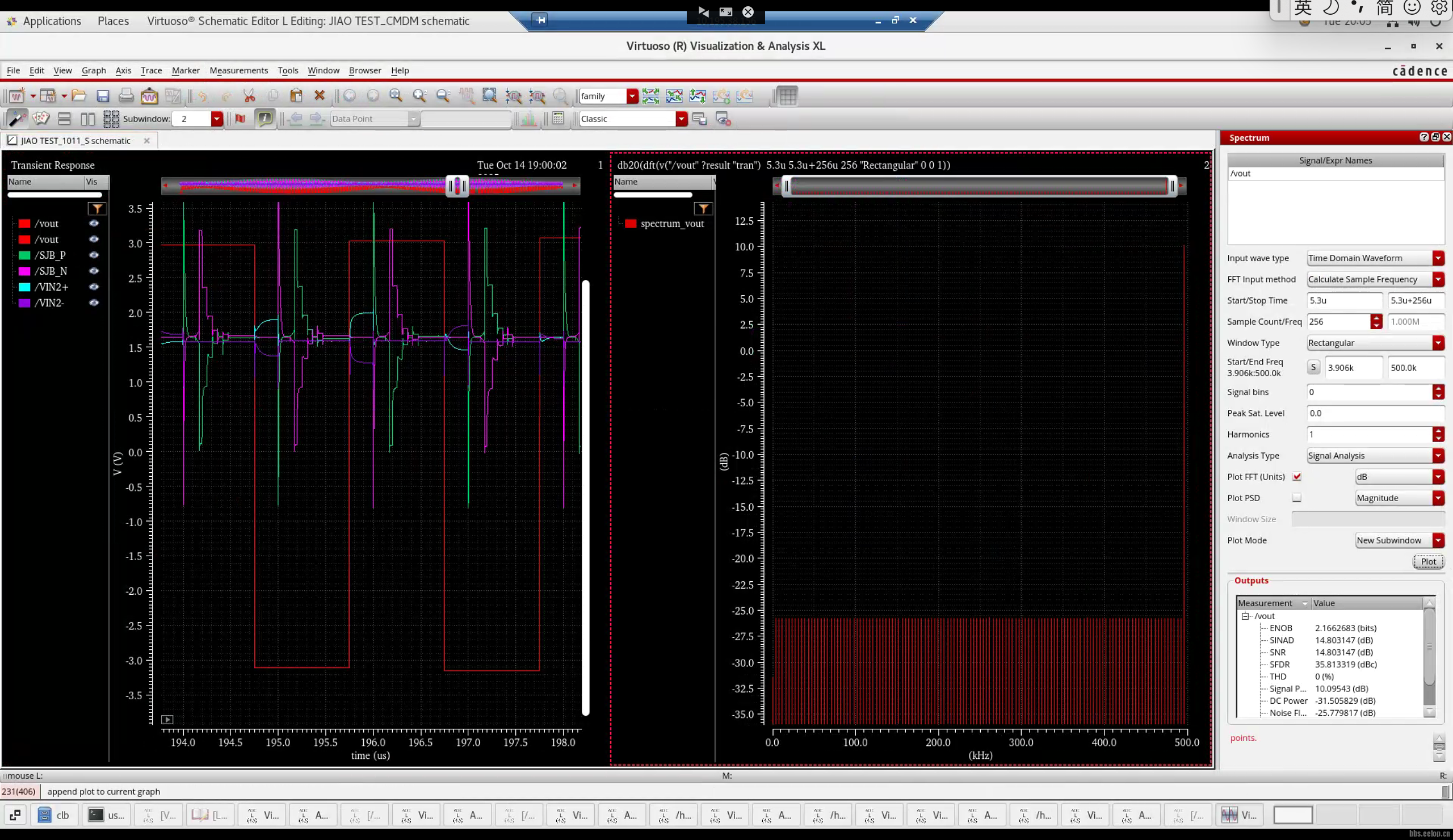This screenshot has height=840, width=1453.
Task: Uncheck the Plot FFT (Units) checkbox
Action: click(1297, 477)
